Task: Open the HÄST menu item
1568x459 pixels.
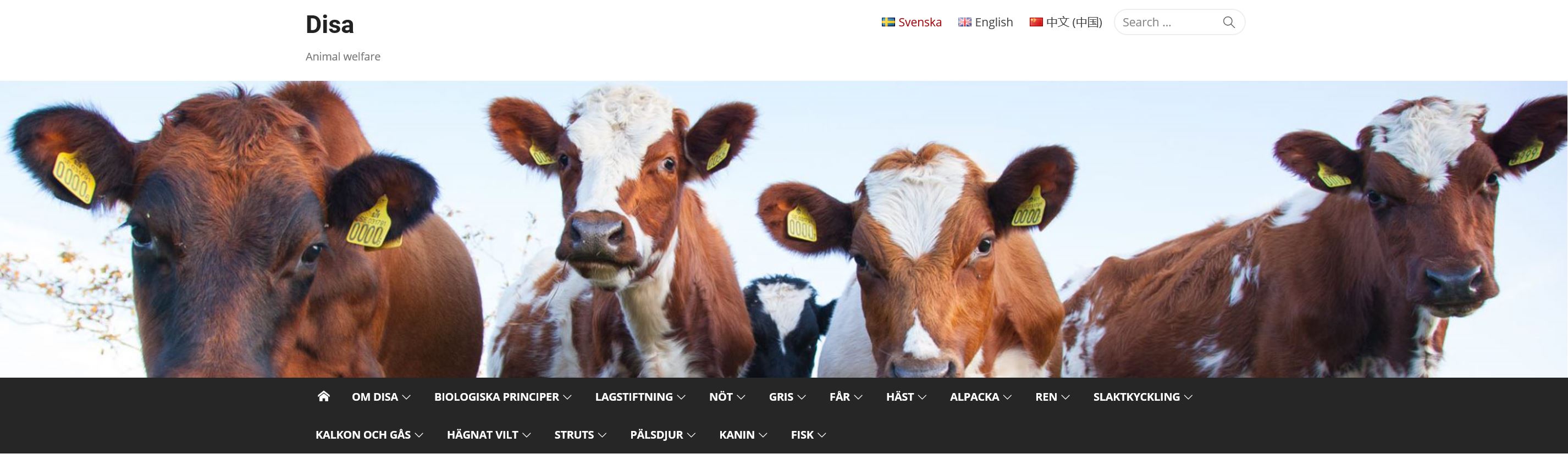Action: pos(899,397)
